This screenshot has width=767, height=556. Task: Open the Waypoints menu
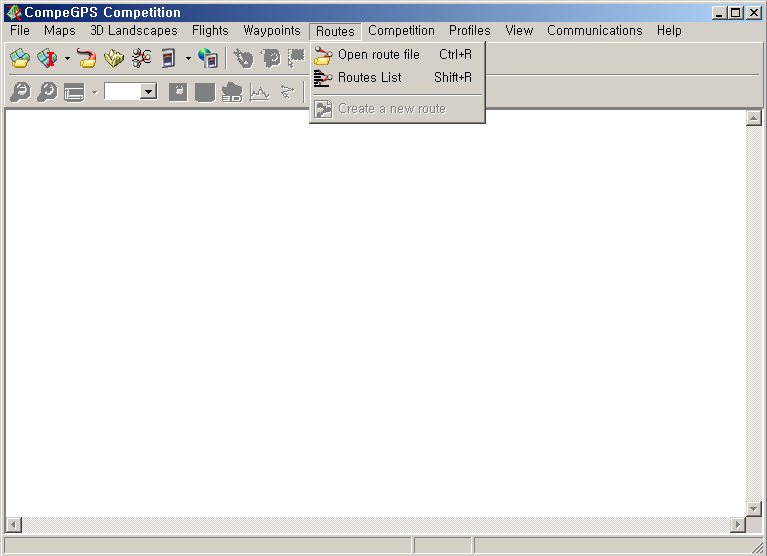point(272,31)
